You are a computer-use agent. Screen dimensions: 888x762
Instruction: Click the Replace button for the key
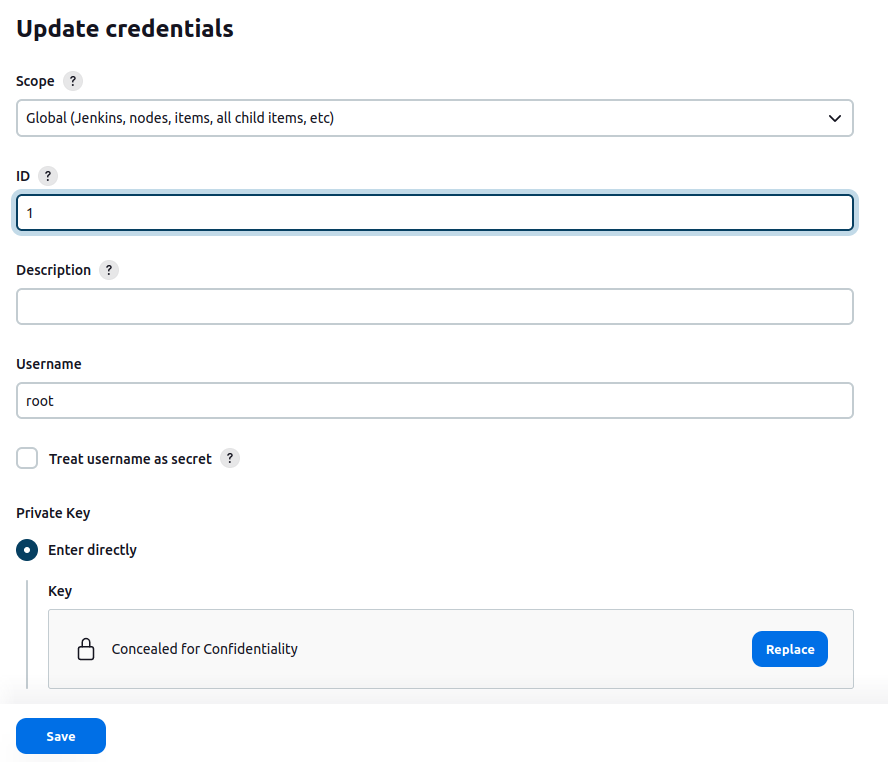(x=789, y=649)
